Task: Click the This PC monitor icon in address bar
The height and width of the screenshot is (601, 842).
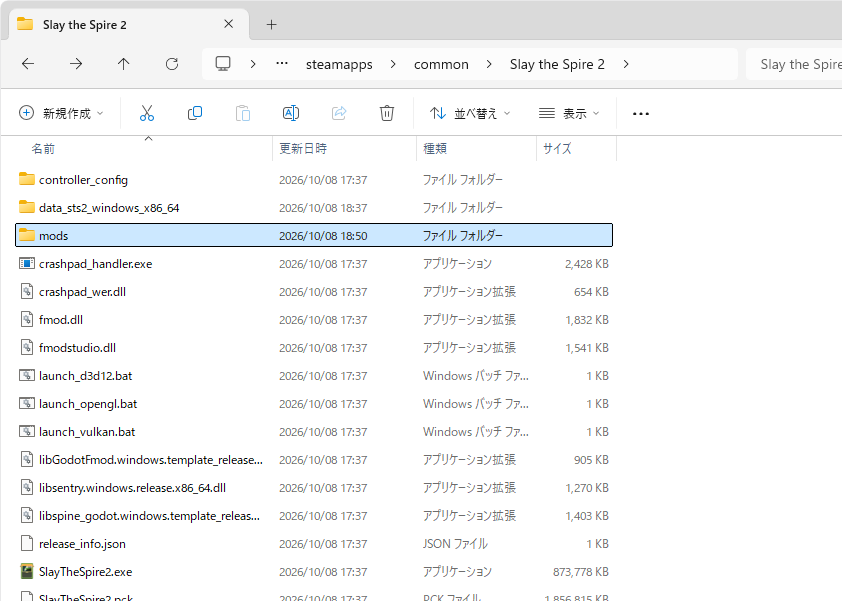Action: (x=223, y=64)
